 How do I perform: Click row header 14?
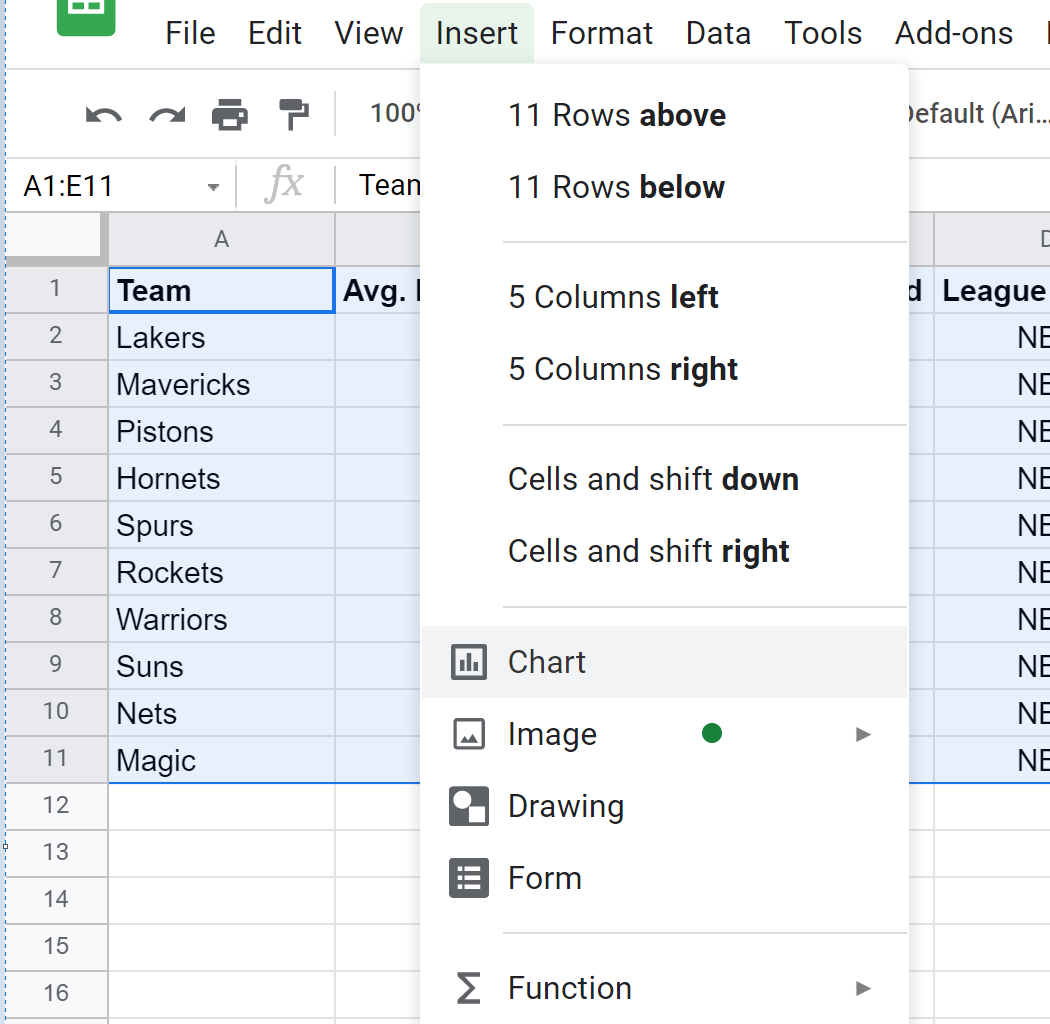point(56,900)
